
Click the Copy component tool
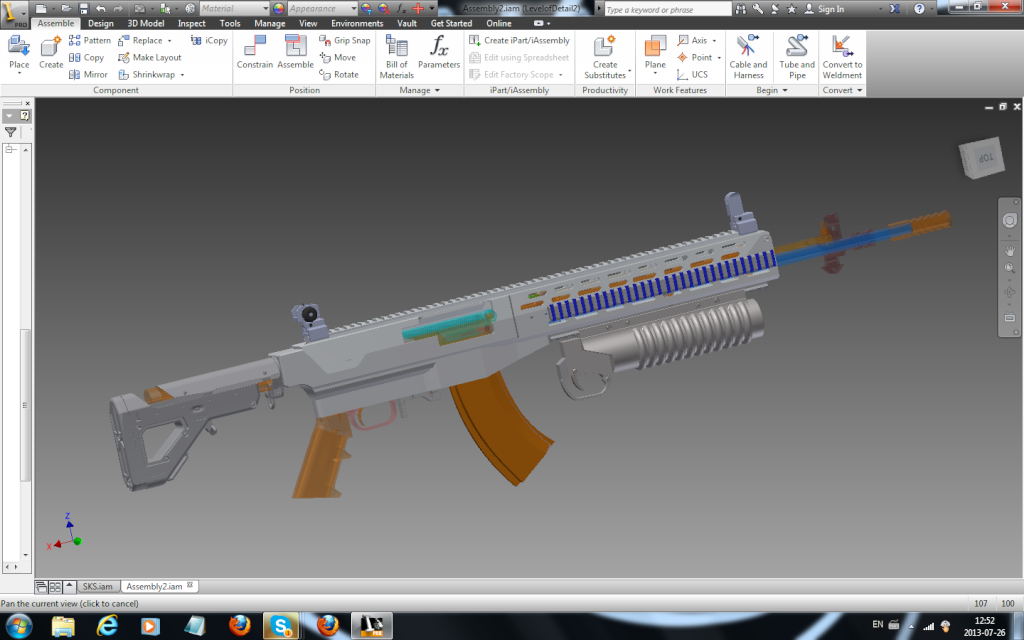pyautogui.click(x=87, y=57)
